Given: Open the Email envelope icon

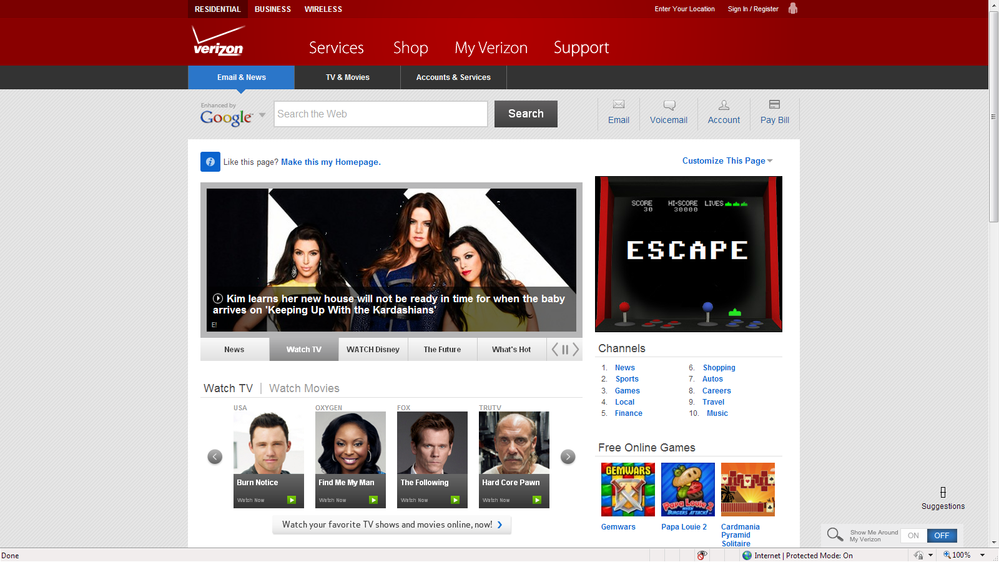Looking at the screenshot, I should coord(618,105).
